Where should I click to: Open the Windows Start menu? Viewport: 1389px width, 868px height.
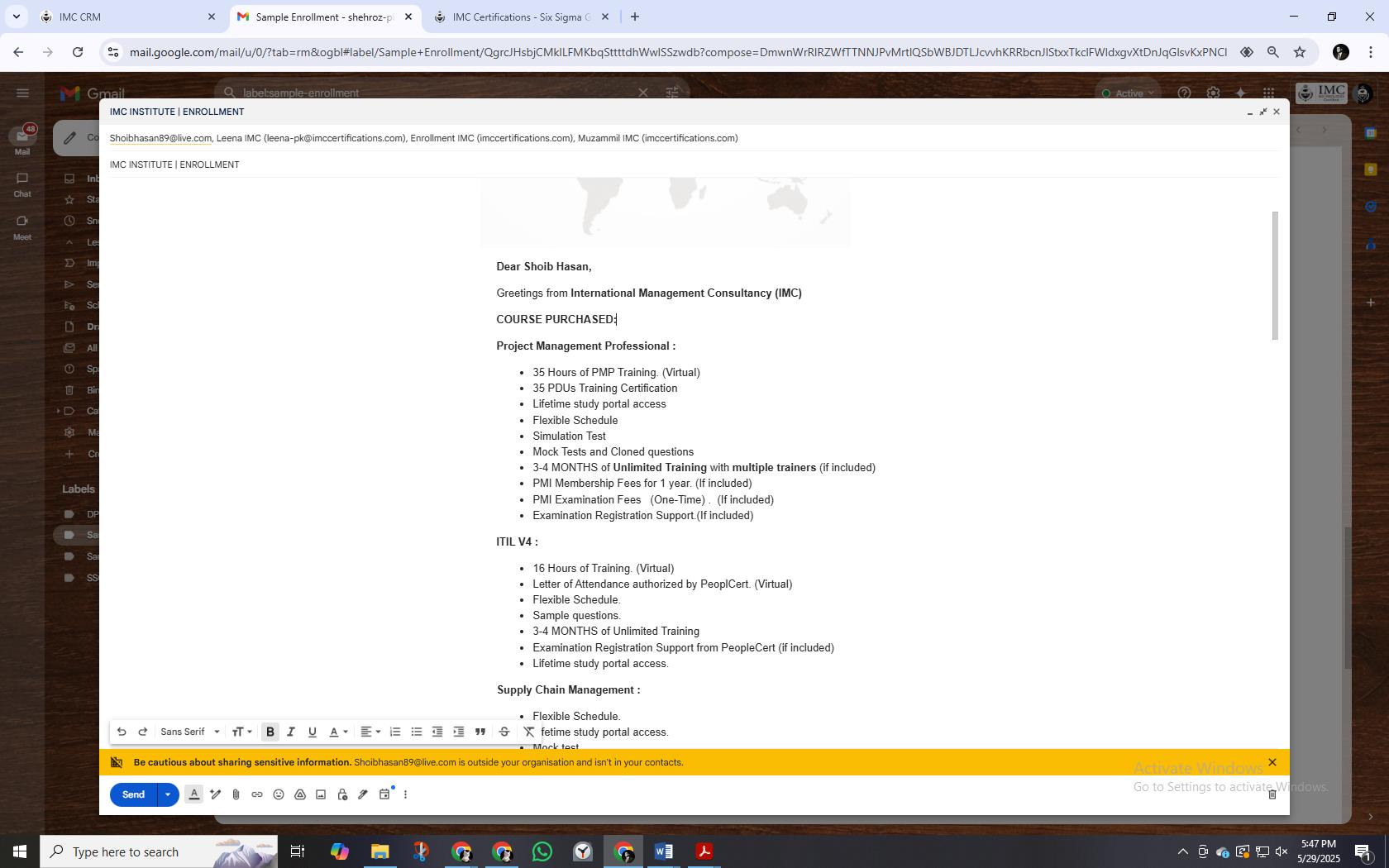(20, 851)
